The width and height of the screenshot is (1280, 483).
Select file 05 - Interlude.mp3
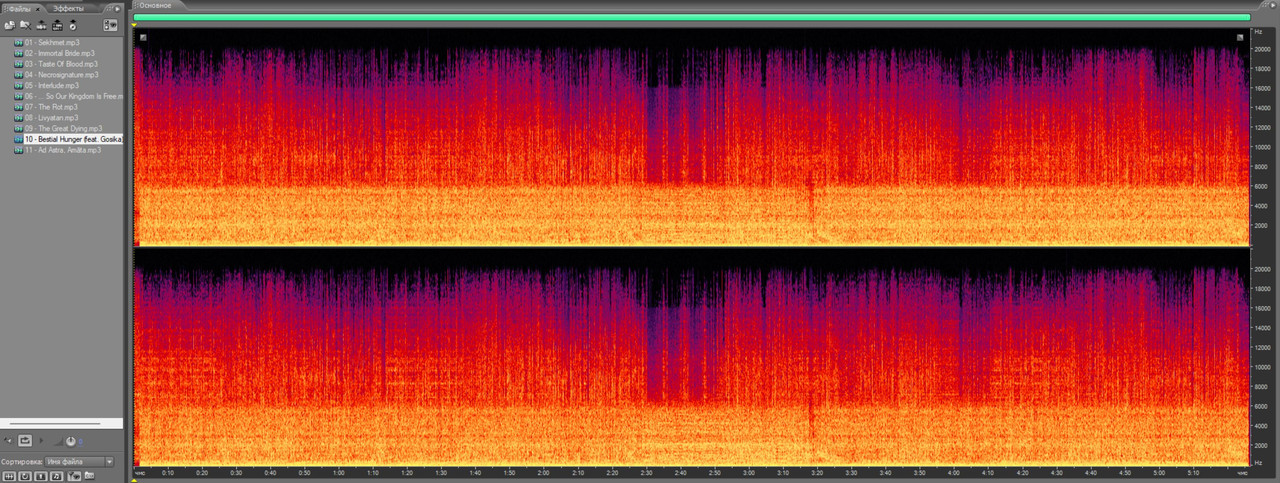click(54, 85)
